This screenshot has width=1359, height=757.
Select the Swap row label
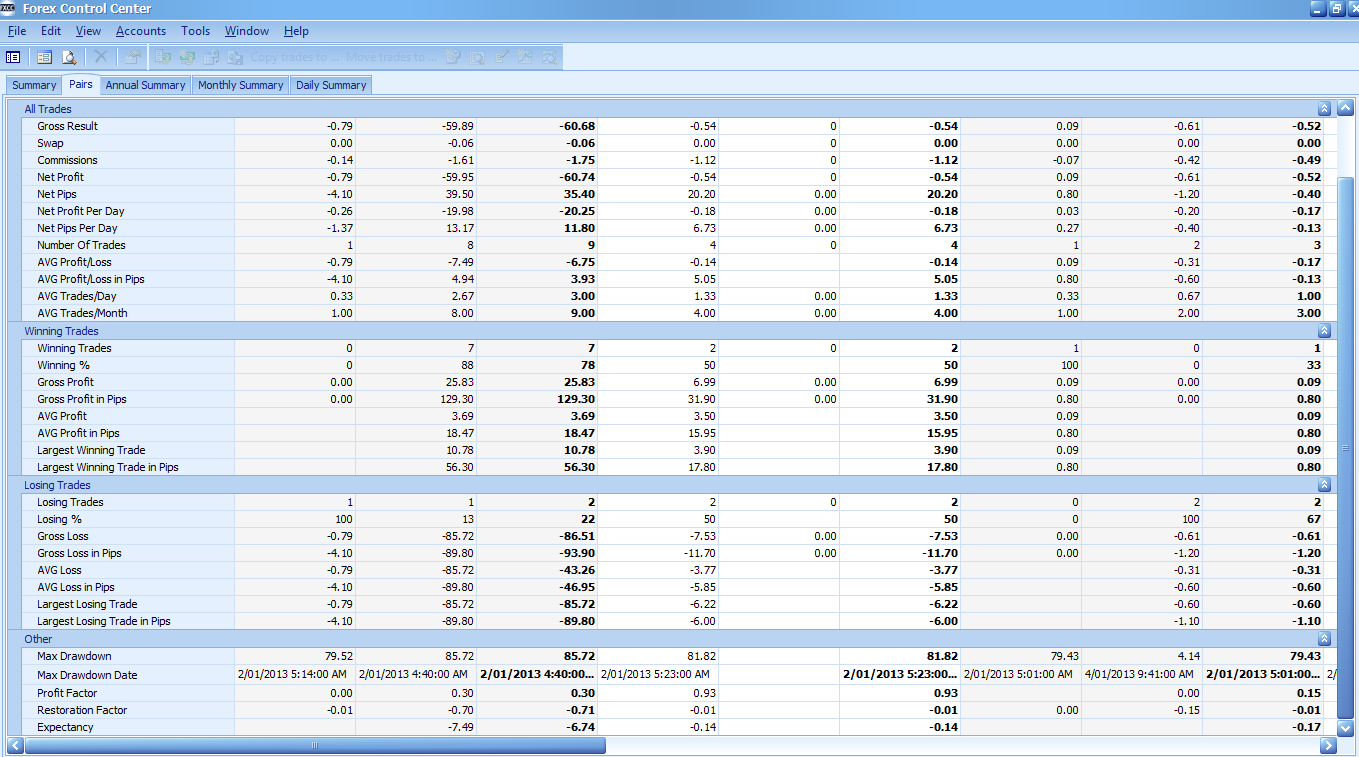[50, 143]
